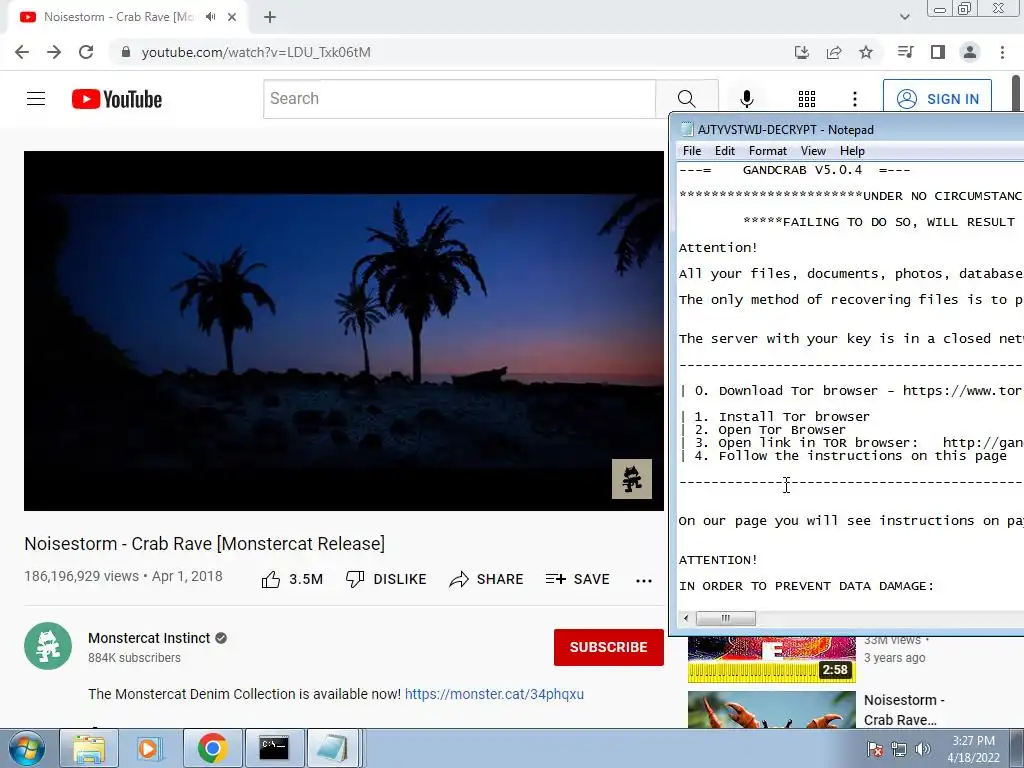Image resolution: width=1024 pixels, height=768 pixels.
Task: Click the browser back arrow
Action: [x=22, y=52]
